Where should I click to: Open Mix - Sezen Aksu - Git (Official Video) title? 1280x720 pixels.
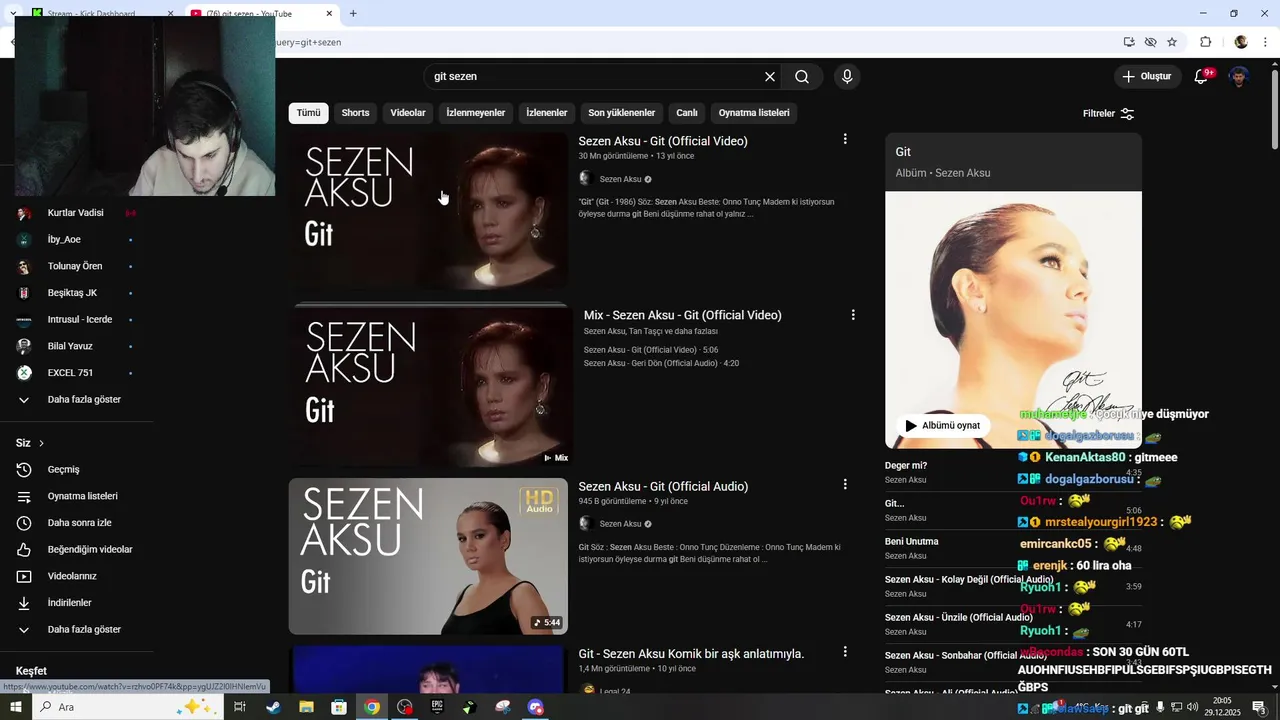pos(683,315)
